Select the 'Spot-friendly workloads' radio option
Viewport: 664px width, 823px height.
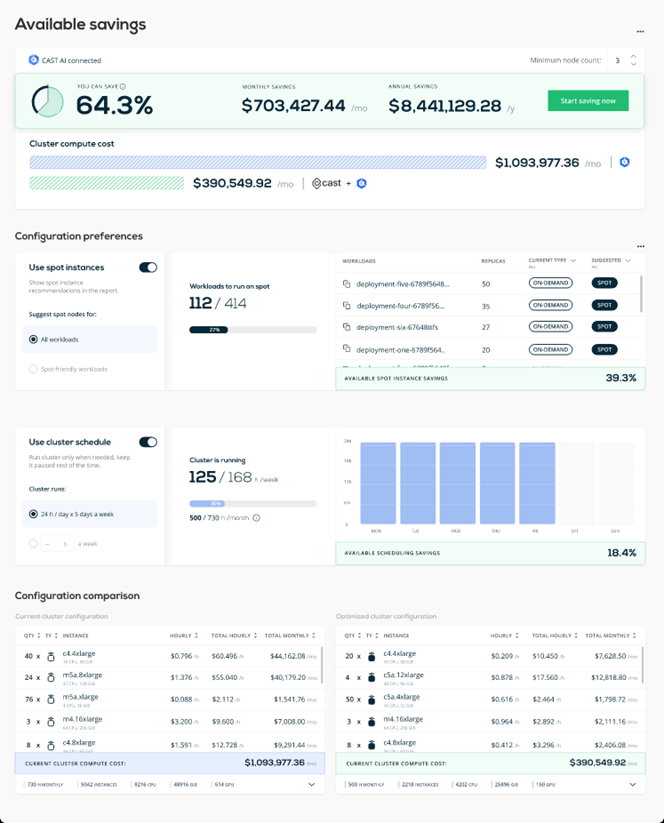[x=33, y=369]
